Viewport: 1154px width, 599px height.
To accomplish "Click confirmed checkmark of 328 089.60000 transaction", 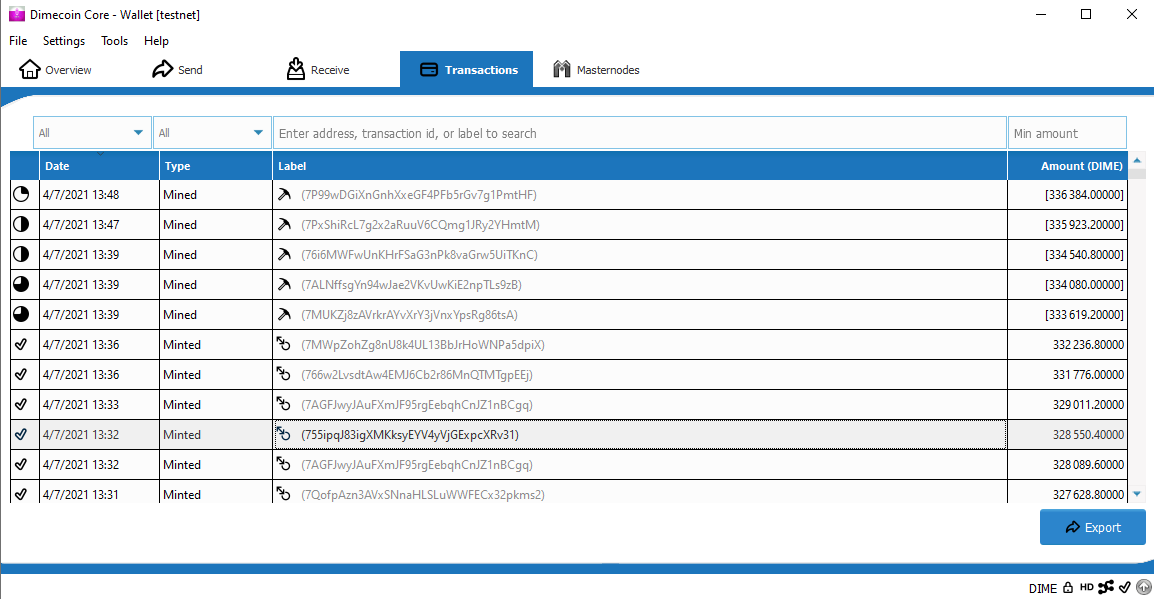I will (21, 464).
